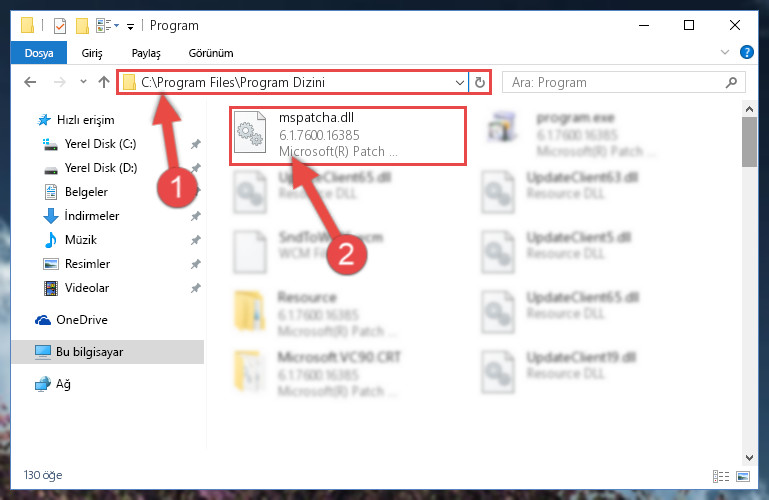The width and height of the screenshot is (769, 500).
Task: Click the Back navigation arrow
Action: coord(30,82)
